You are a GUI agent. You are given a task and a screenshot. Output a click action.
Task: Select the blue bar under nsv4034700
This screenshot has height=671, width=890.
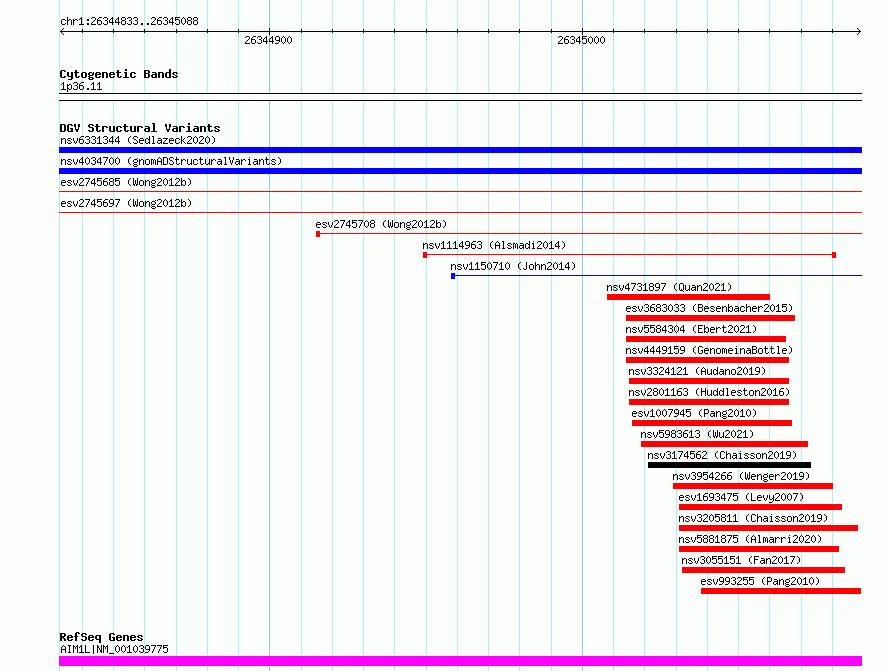pyautogui.click(x=460, y=171)
